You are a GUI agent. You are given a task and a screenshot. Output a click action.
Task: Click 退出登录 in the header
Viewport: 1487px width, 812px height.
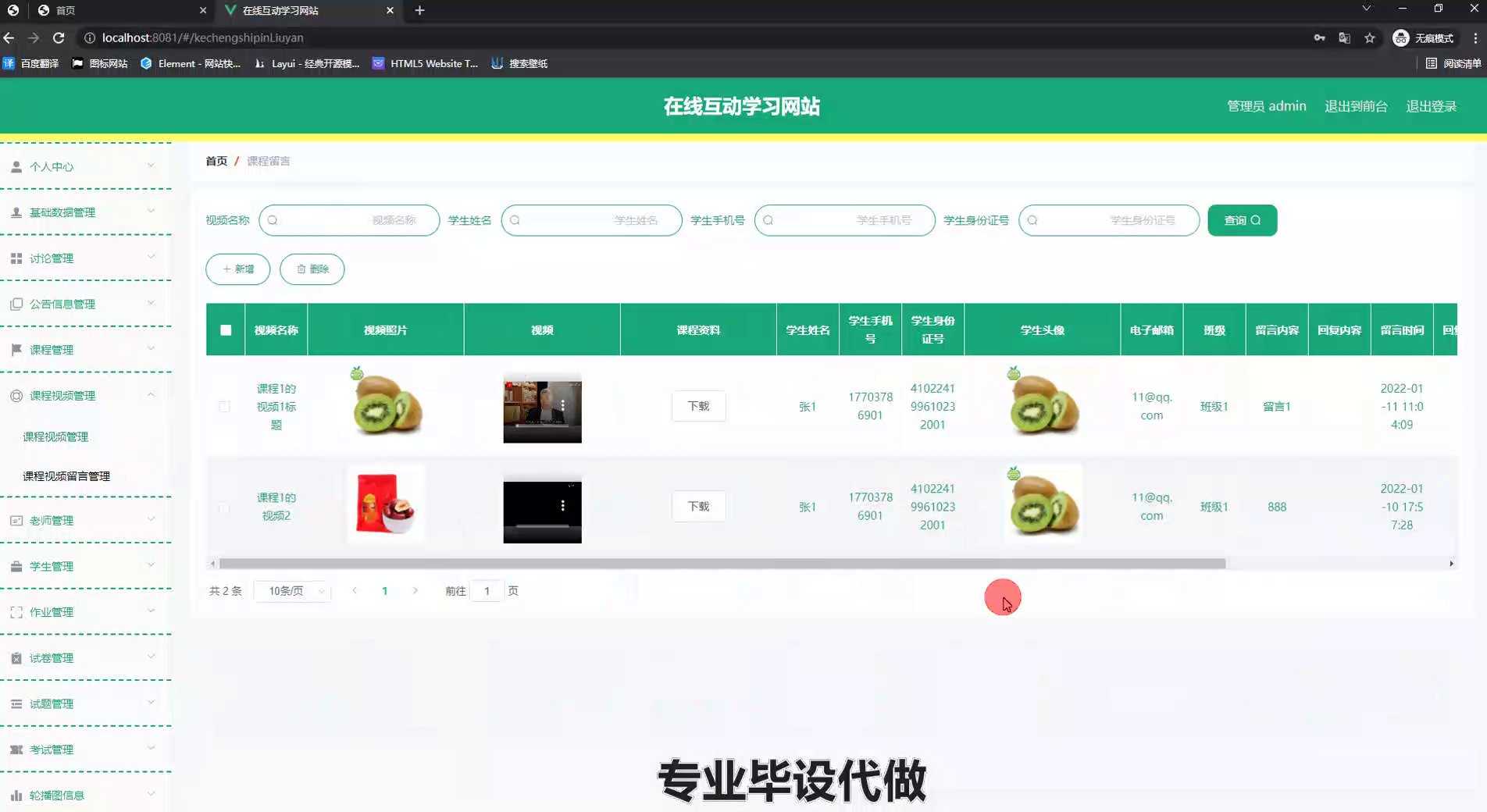[x=1431, y=106]
